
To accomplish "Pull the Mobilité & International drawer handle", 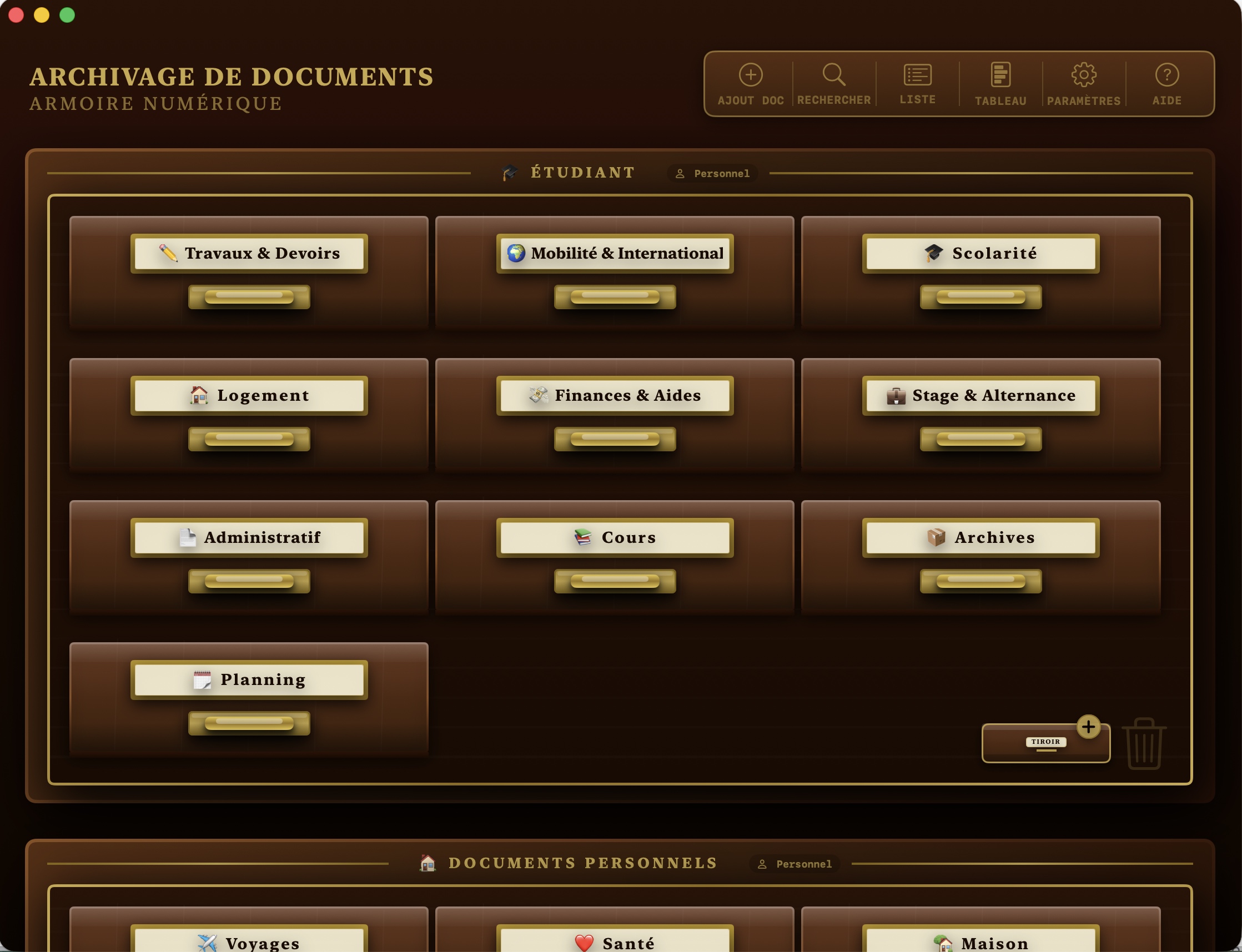I will pos(615,297).
